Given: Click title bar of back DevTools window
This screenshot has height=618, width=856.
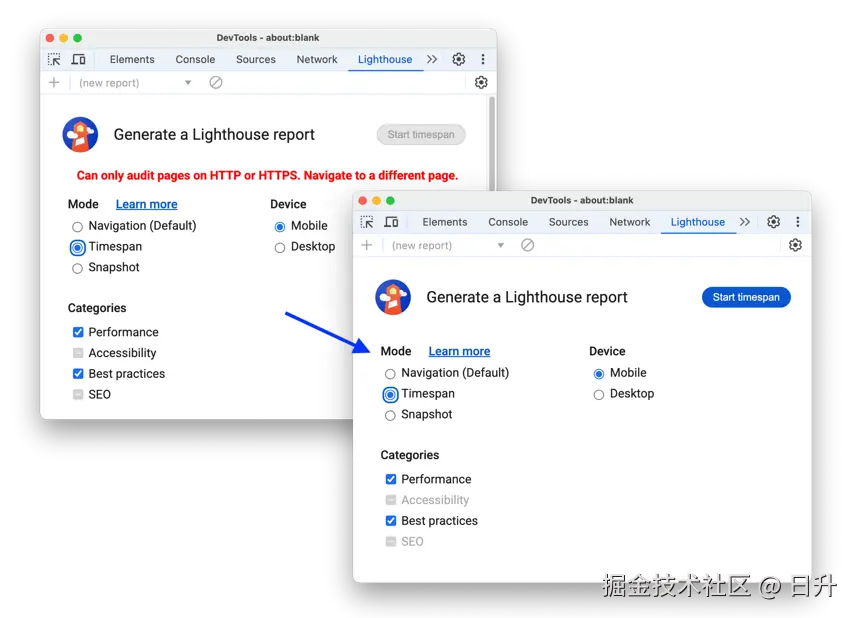Looking at the screenshot, I should (x=268, y=38).
